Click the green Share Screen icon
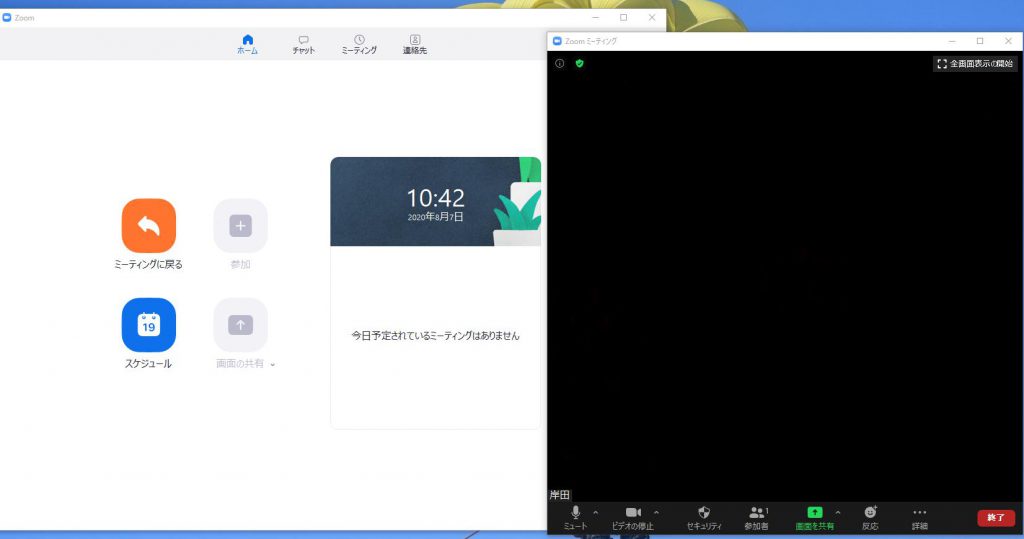Image resolution: width=1024 pixels, height=539 pixels. [x=814, y=513]
